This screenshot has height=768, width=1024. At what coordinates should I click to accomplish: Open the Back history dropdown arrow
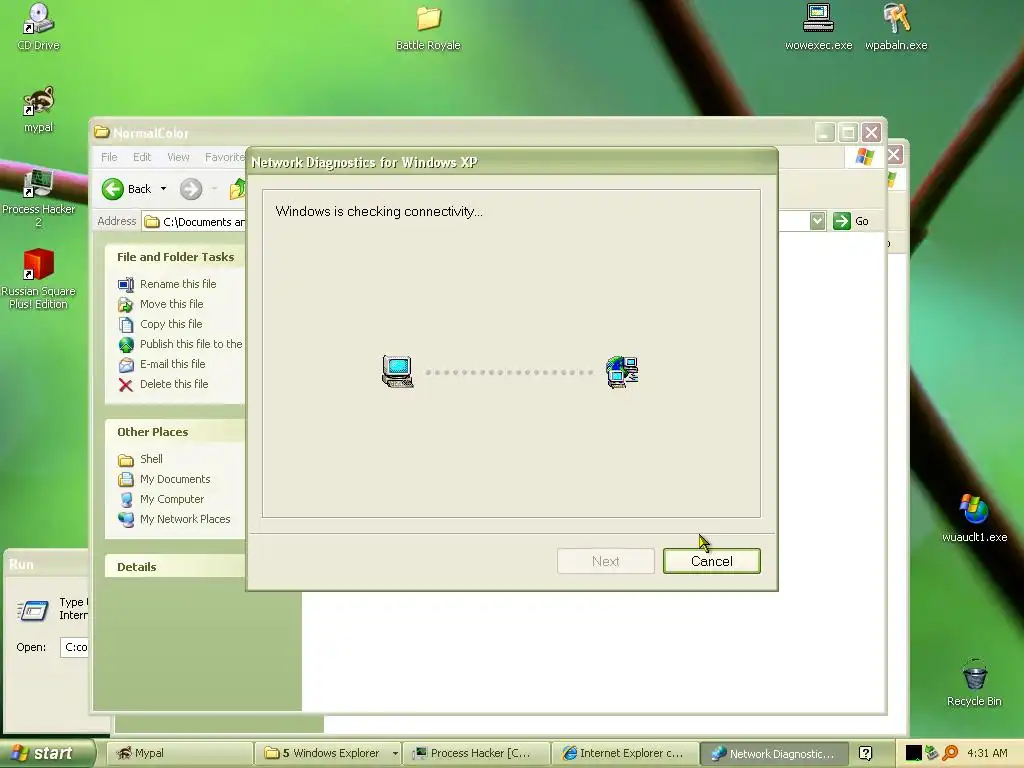coord(163,189)
